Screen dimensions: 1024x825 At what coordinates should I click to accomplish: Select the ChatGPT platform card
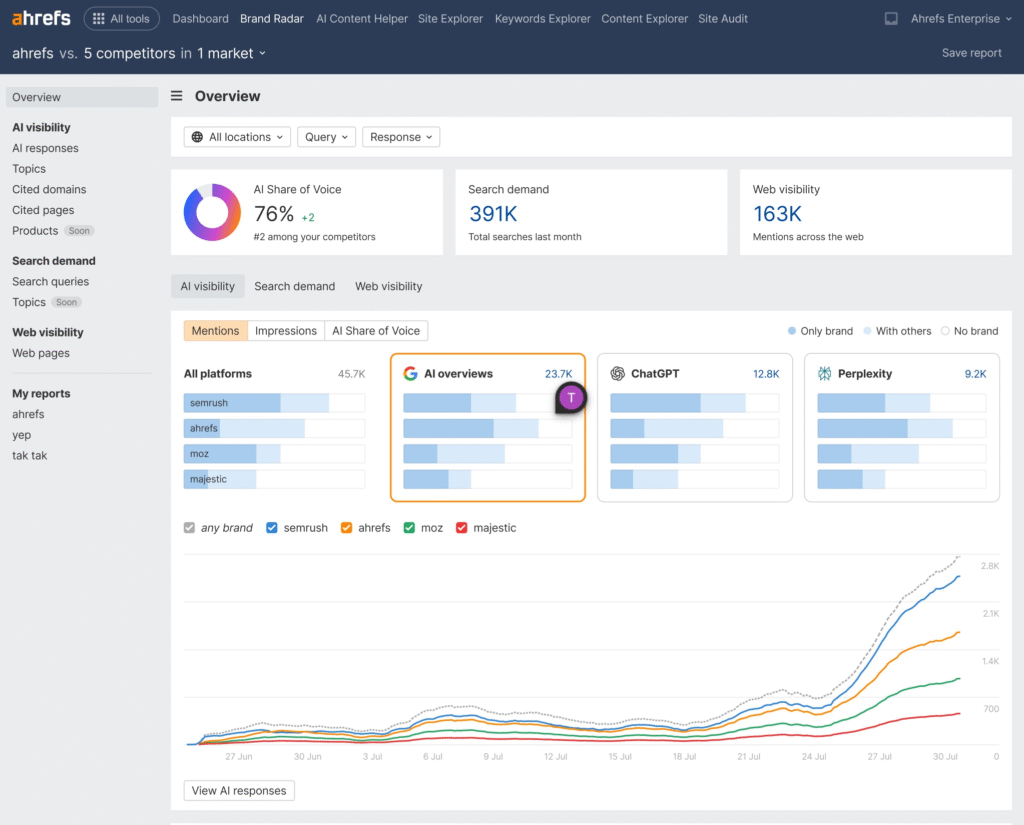[695, 428]
